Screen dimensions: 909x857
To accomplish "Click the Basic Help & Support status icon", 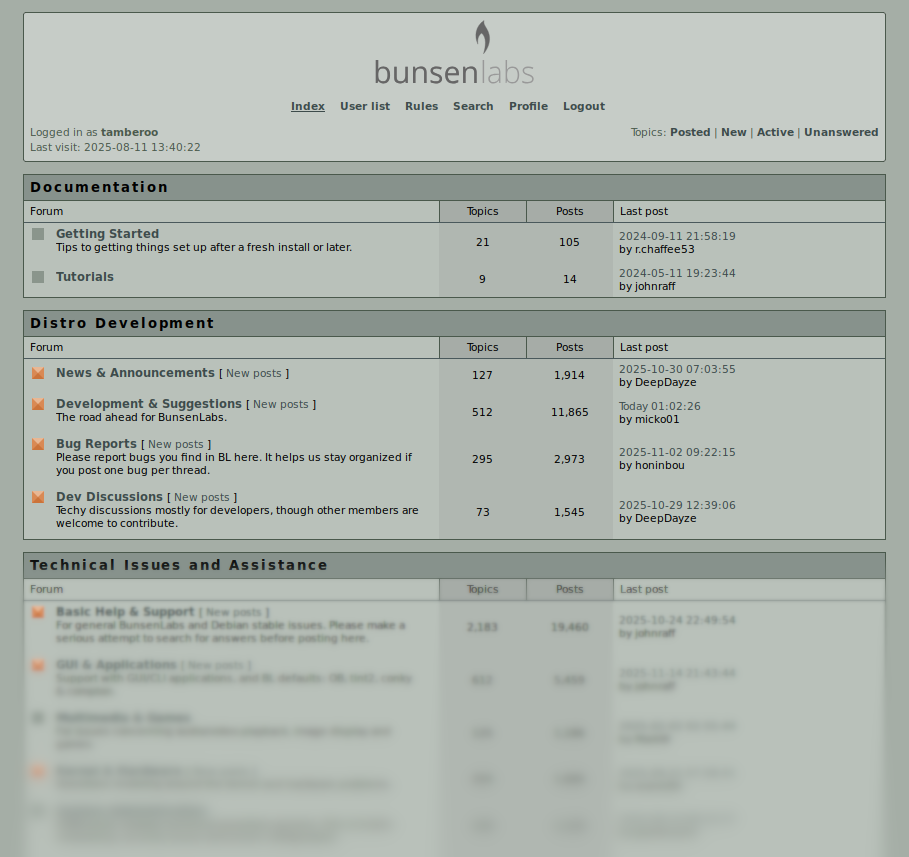I will click(38, 612).
